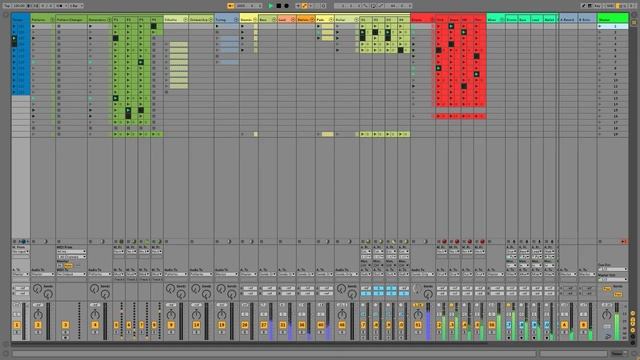
Task: Click the Tap tempo button
Action: [x=7, y=6]
